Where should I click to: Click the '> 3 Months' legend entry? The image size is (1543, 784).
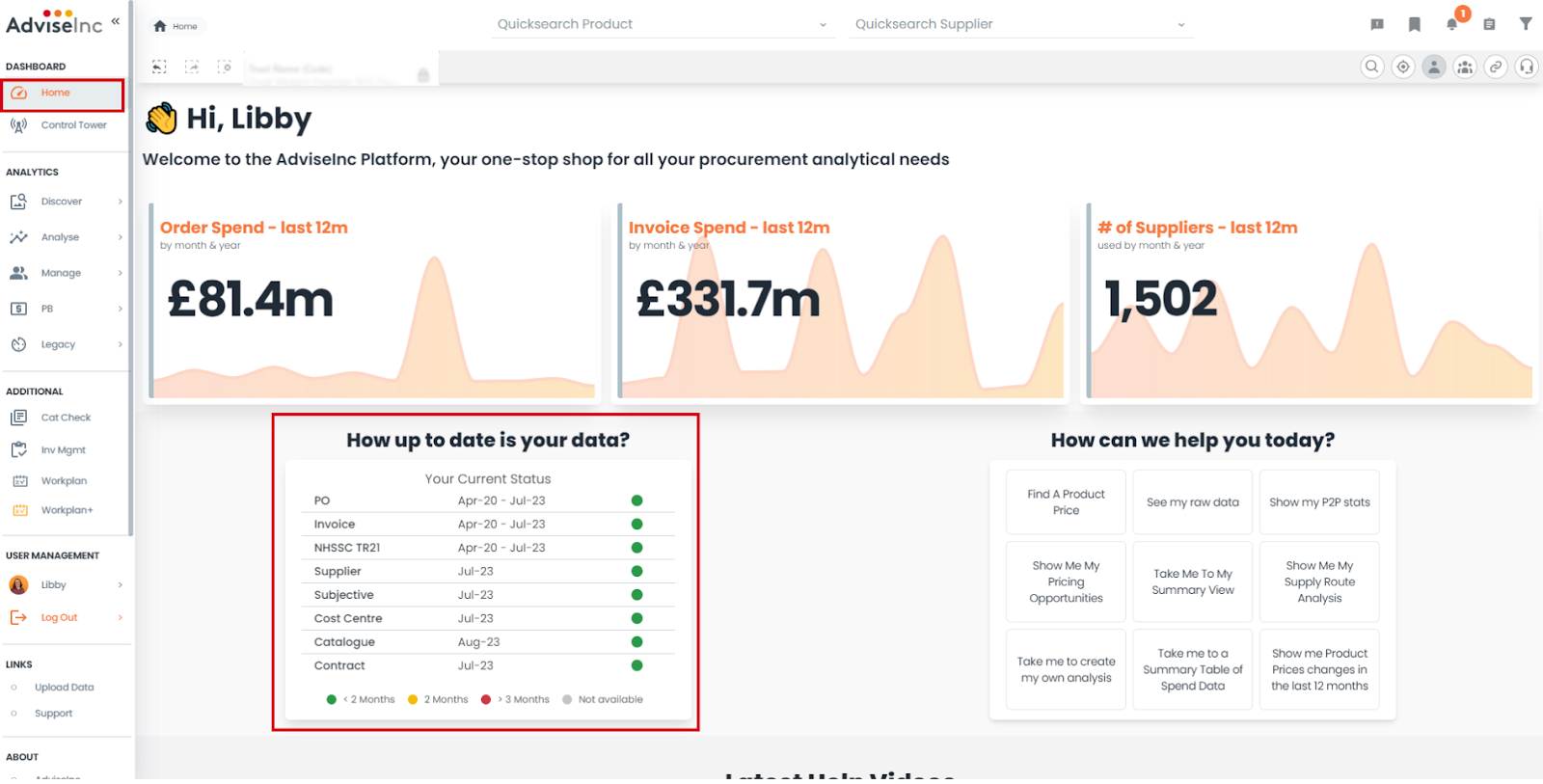(515, 700)
